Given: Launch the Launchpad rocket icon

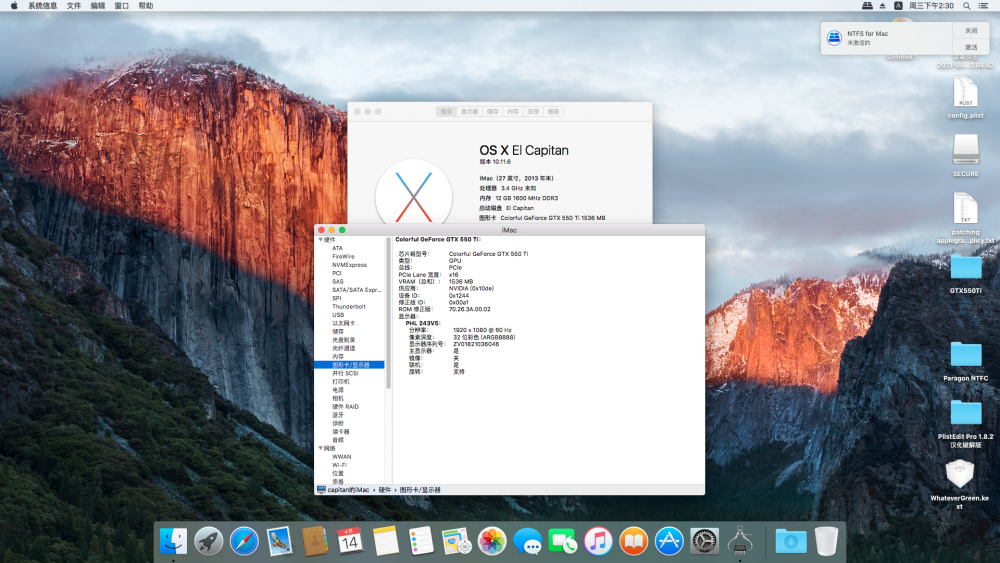Looking at the screenshot, I should (209, 541).
